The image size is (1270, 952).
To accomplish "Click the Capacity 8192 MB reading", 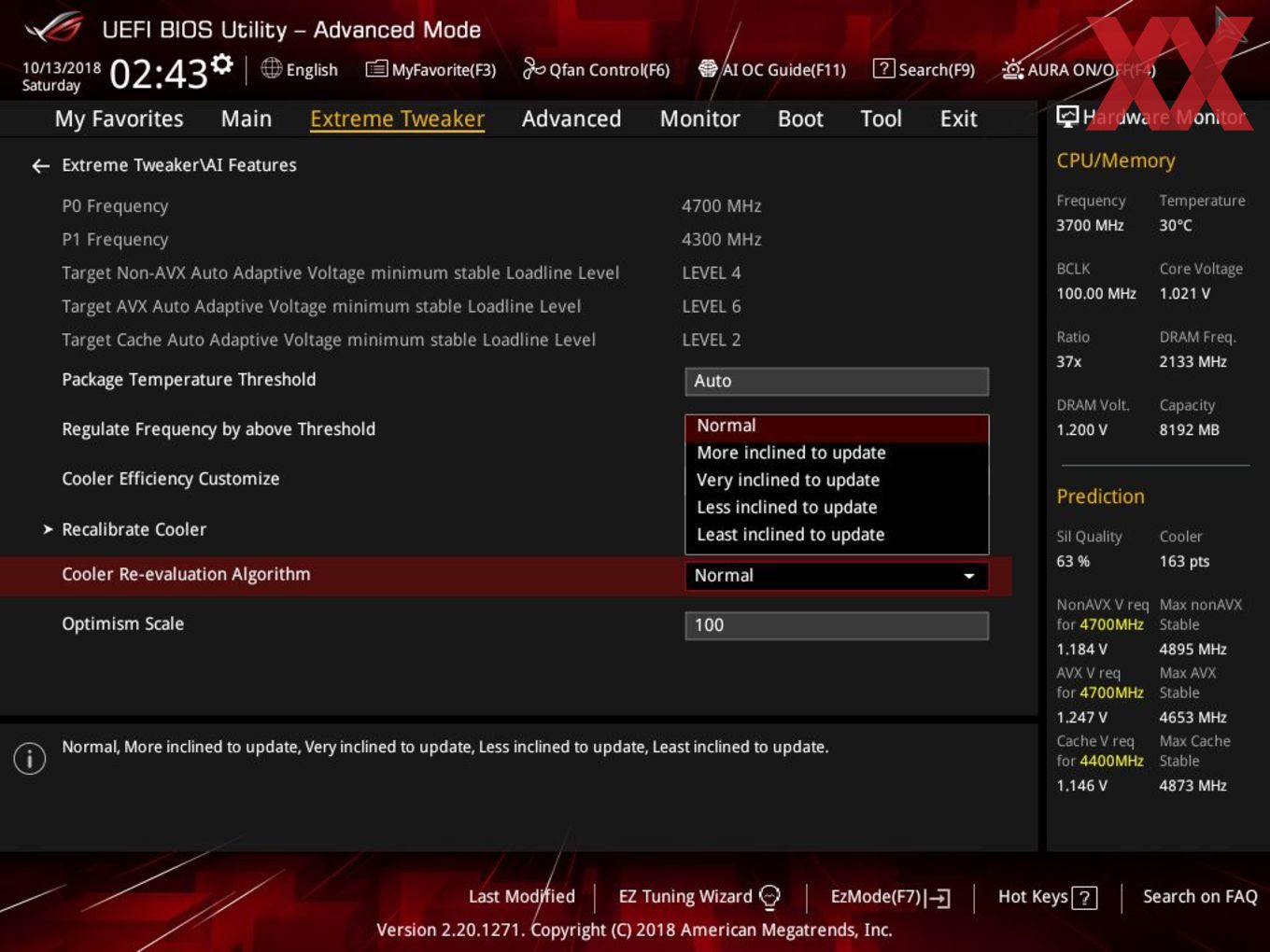I will click(x=1189, y=430).
